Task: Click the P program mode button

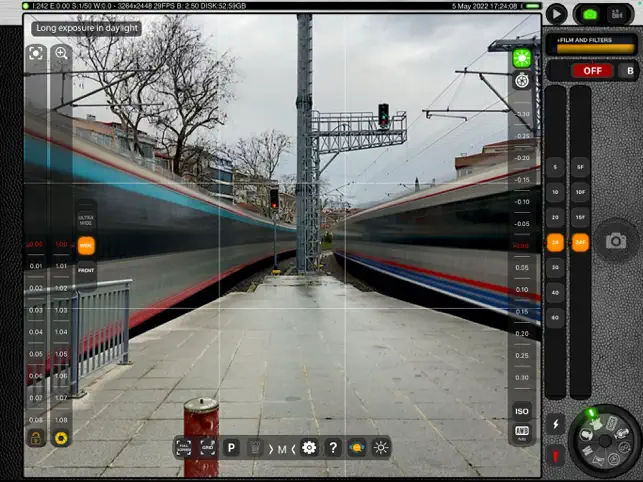Action: [x=231, y=448]
